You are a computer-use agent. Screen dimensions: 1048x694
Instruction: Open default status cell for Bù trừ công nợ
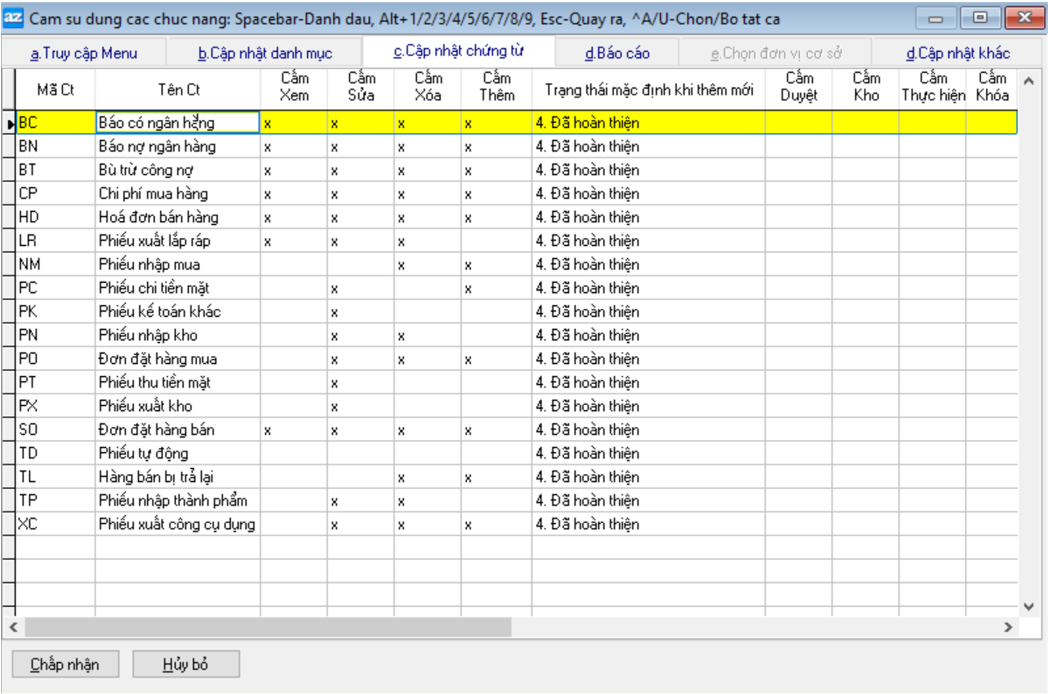647,170
